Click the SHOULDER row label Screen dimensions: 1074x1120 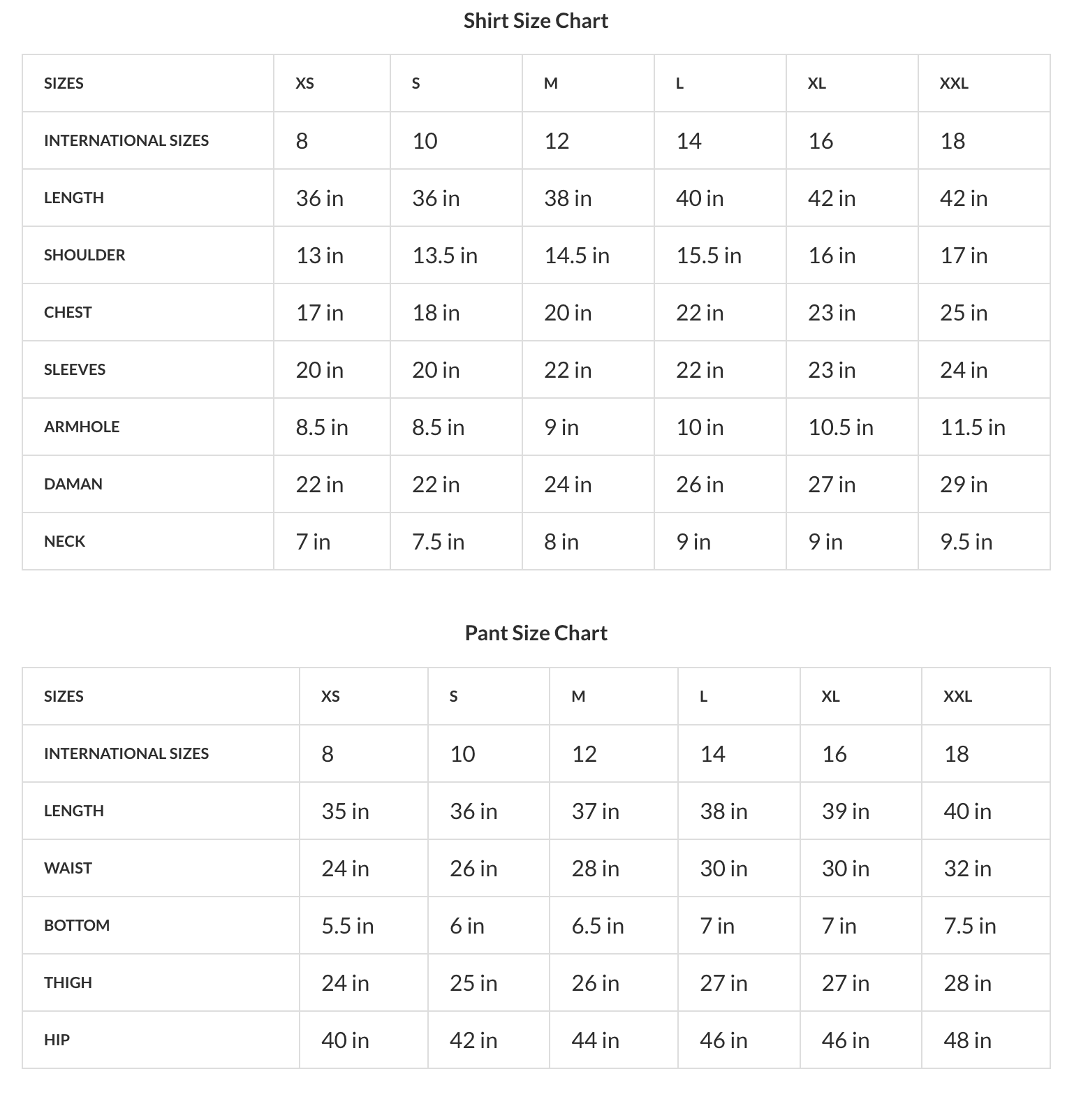click(84, 256)
